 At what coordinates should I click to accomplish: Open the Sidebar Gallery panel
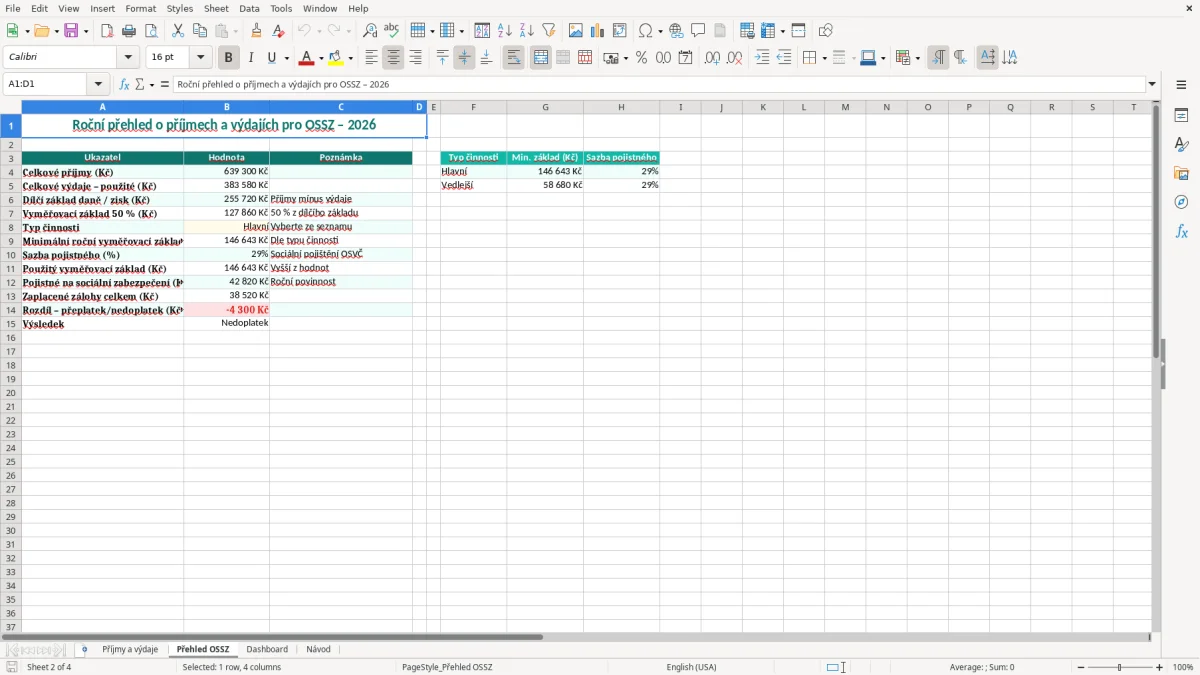click(x=1181, y=173)
